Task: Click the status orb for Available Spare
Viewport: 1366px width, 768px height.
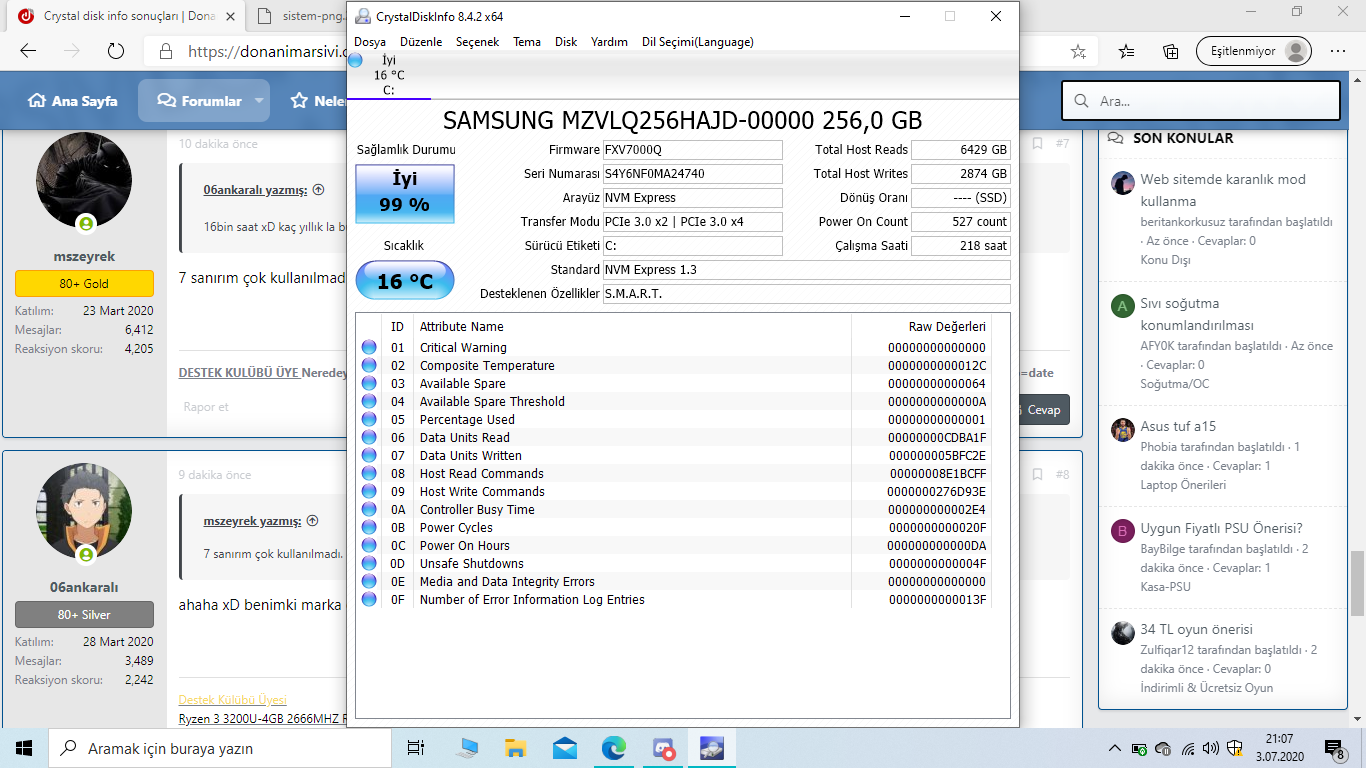Action: click(370, 384)
